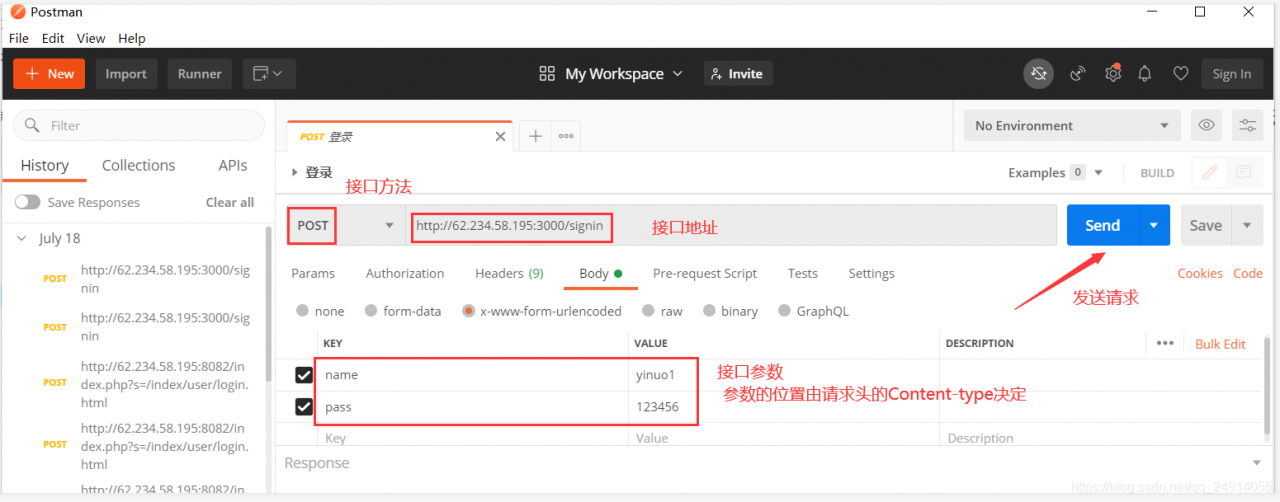Screen dimensions: 1280x502
Task: Uncheck the pass parameter checkbox
Action: (x=304, y=407)
